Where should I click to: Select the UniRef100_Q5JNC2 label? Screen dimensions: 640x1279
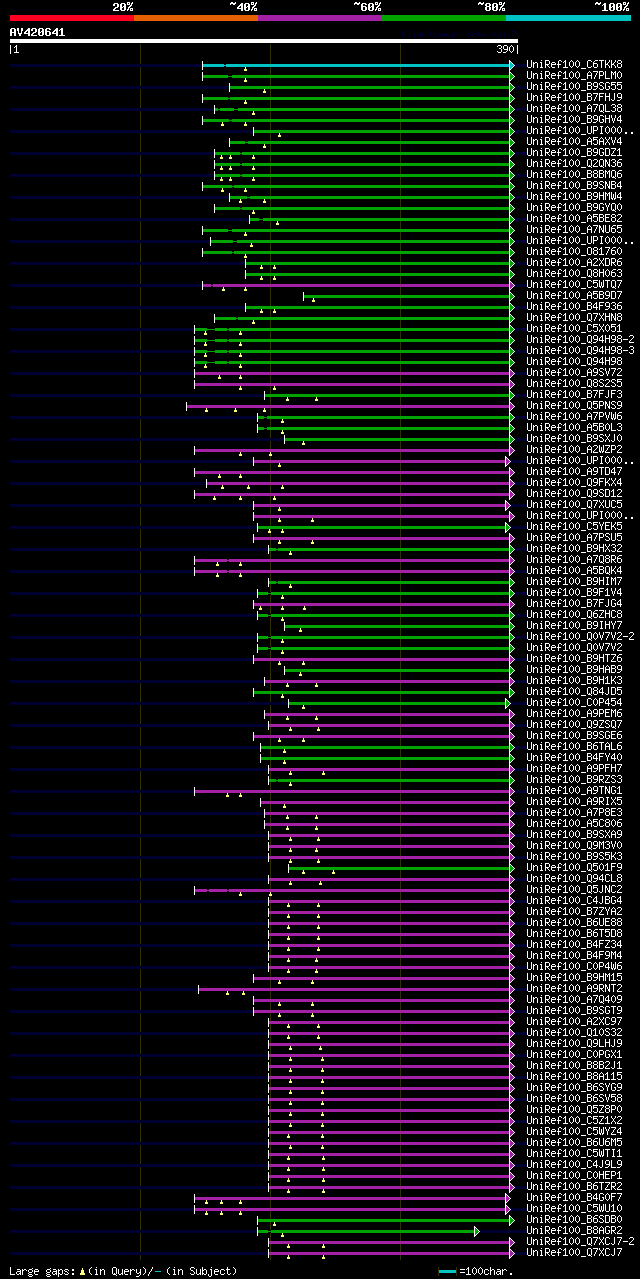coord(572,889)
